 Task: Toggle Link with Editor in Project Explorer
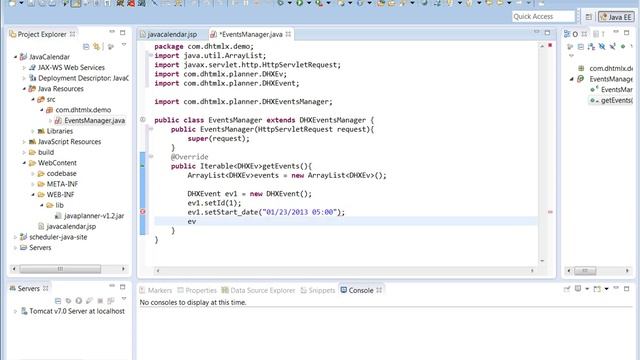click(97, 47)
